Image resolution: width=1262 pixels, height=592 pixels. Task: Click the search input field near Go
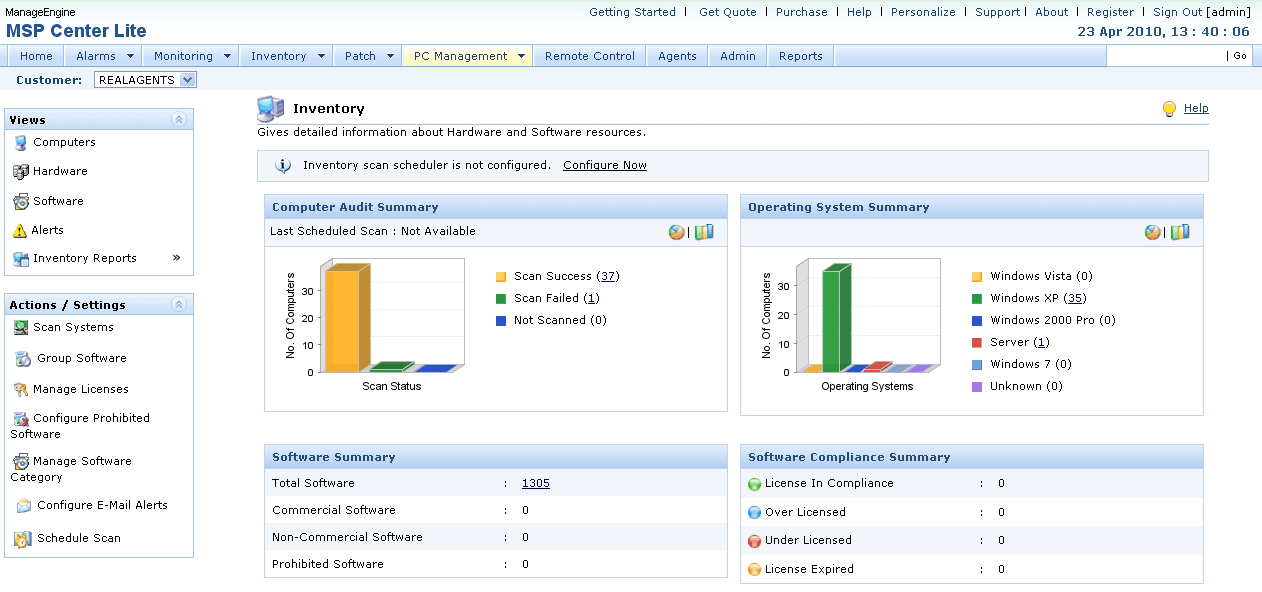[1164, 56]
